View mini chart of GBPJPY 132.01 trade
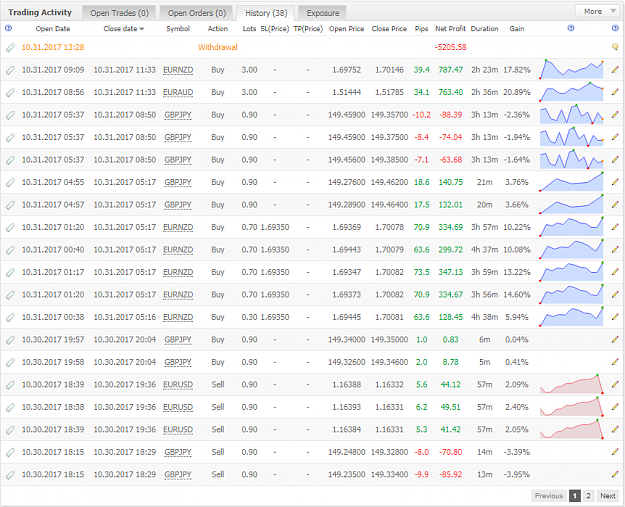 [571, 204]
